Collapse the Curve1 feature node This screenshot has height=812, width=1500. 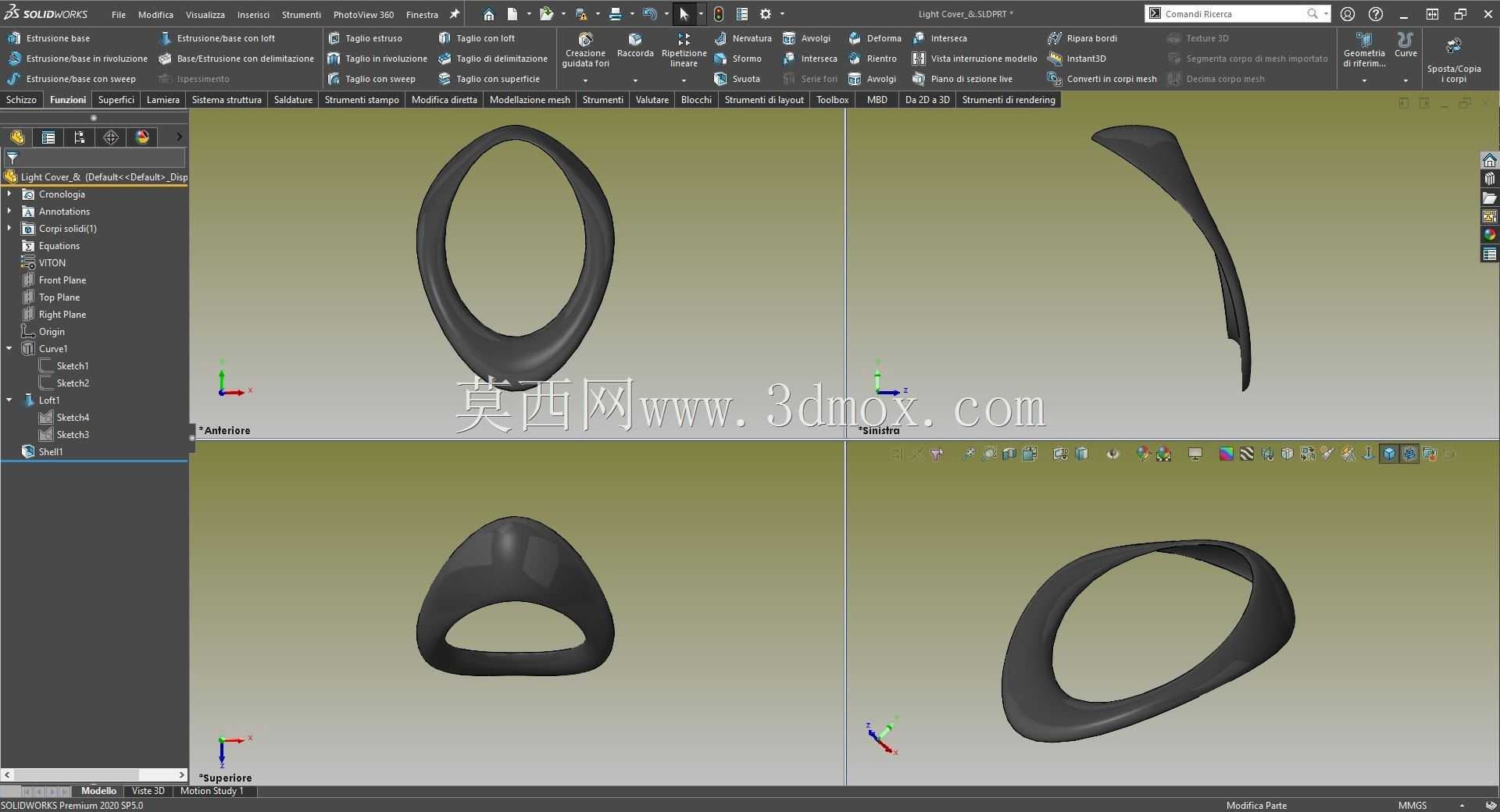click(9, 348)
